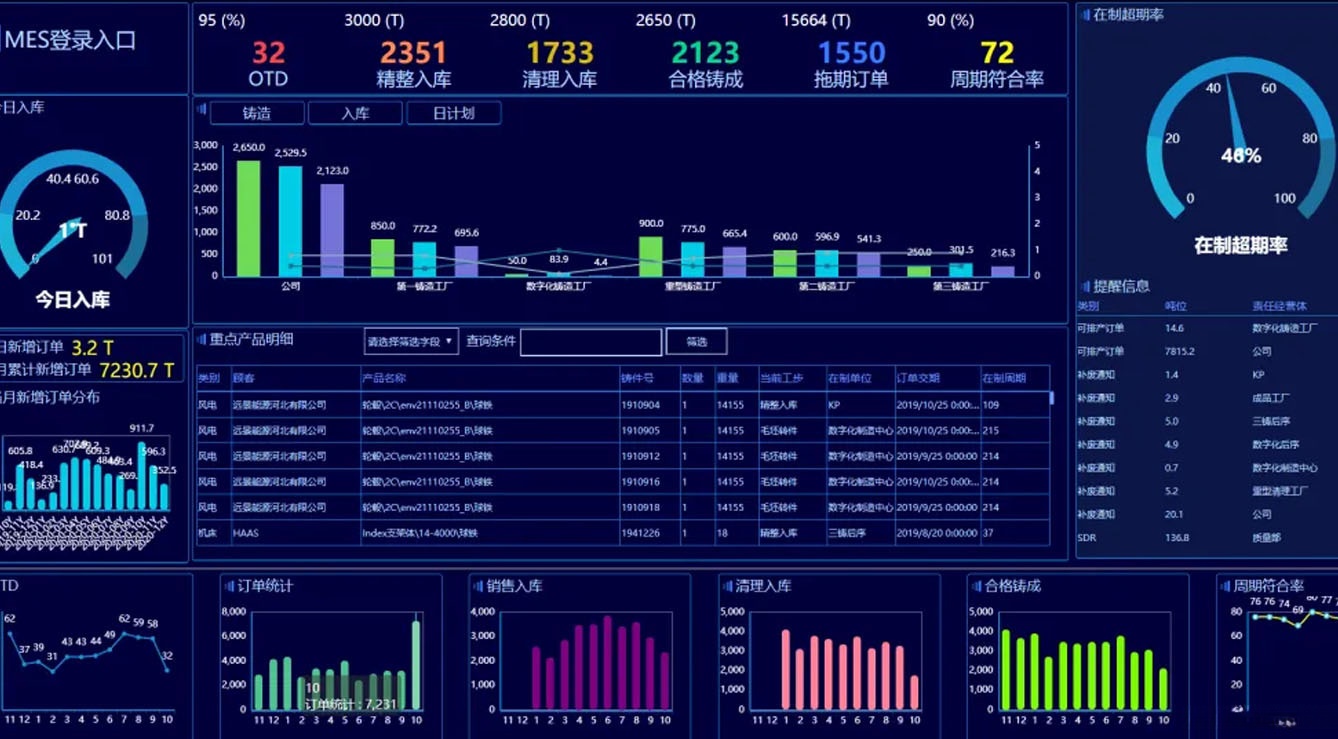Click the 提醒信息 panel header icon
This screenshot has width=1338, height=739.
tap(1085, 289)
